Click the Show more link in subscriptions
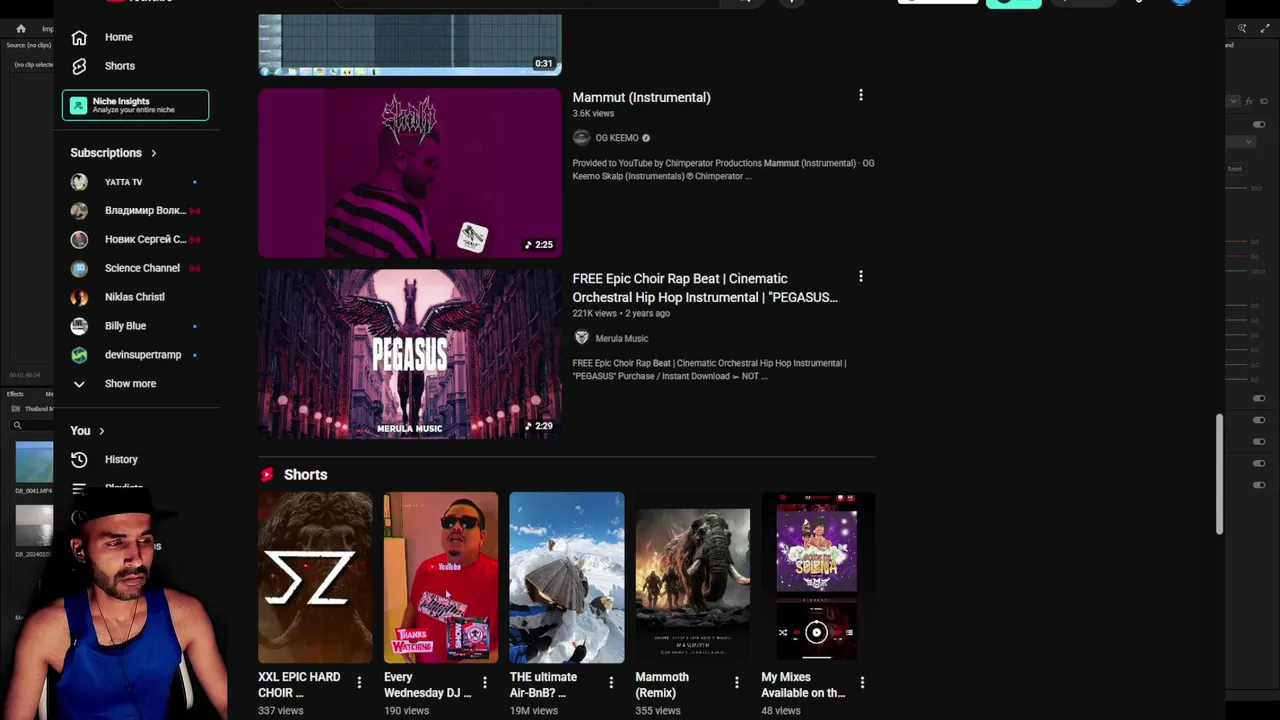 tap(131, 384)
